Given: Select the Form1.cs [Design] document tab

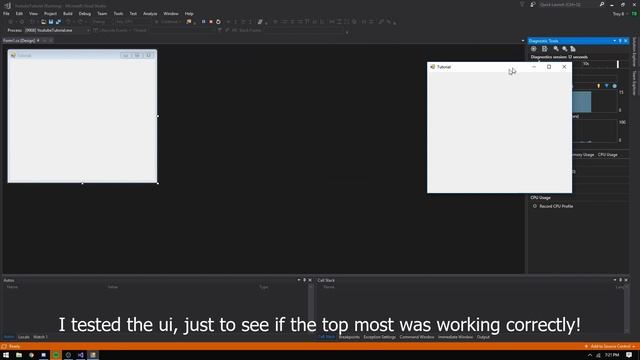Looking at the screenshot, I should point(19,40).
